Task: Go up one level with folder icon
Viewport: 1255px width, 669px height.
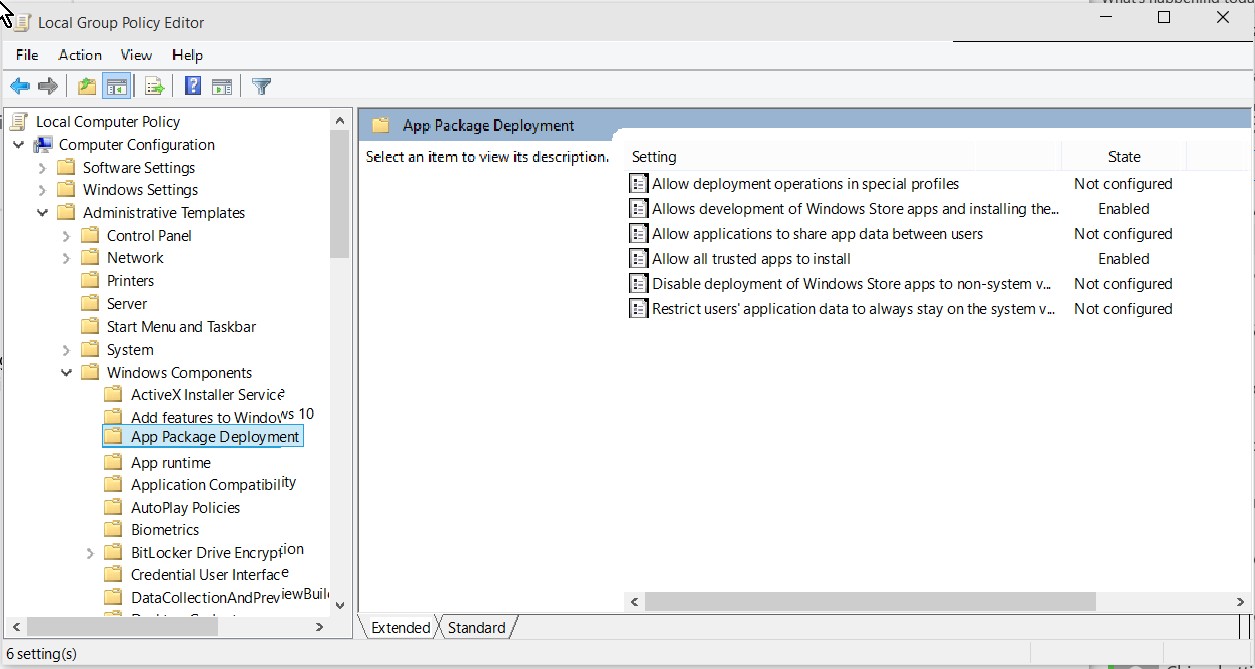Action: (87, 87)
